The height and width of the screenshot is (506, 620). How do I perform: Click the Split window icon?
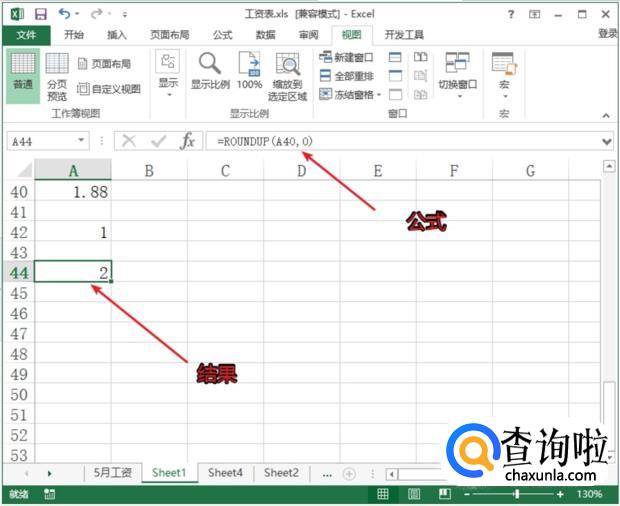point(395,57)
